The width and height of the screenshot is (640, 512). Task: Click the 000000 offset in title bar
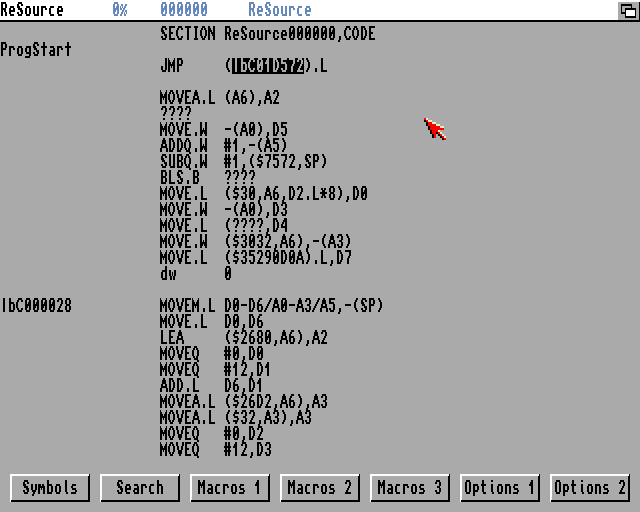184,10
